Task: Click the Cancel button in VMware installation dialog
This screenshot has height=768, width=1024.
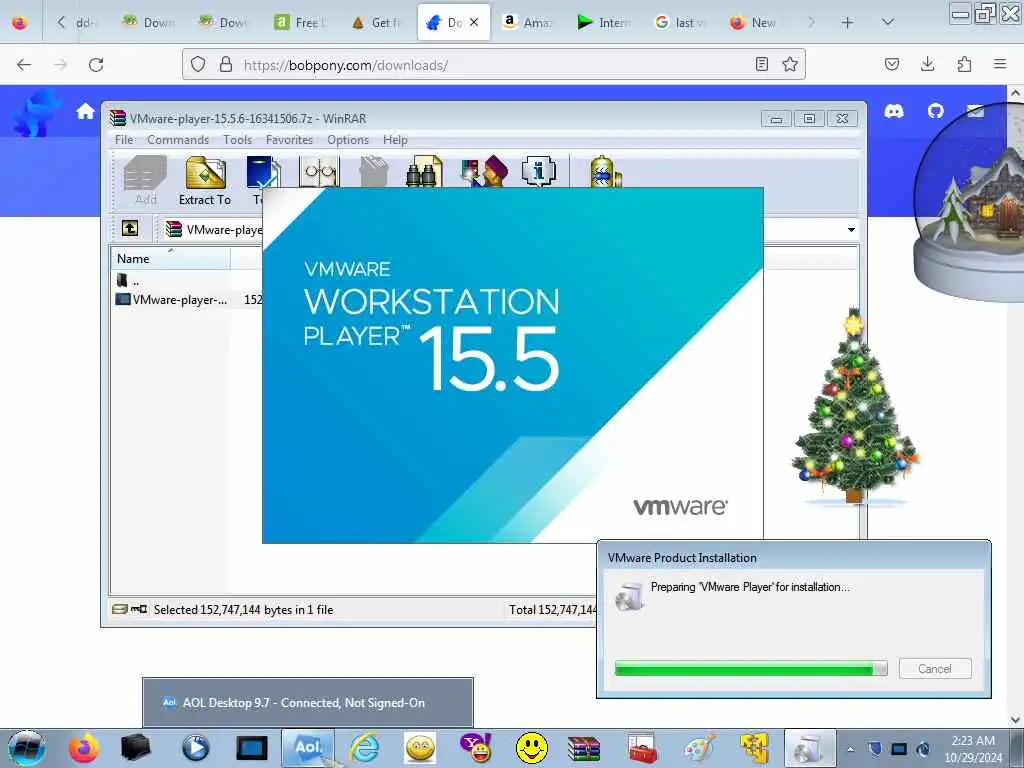Action: pyautogui.click(x=935, y=669)
